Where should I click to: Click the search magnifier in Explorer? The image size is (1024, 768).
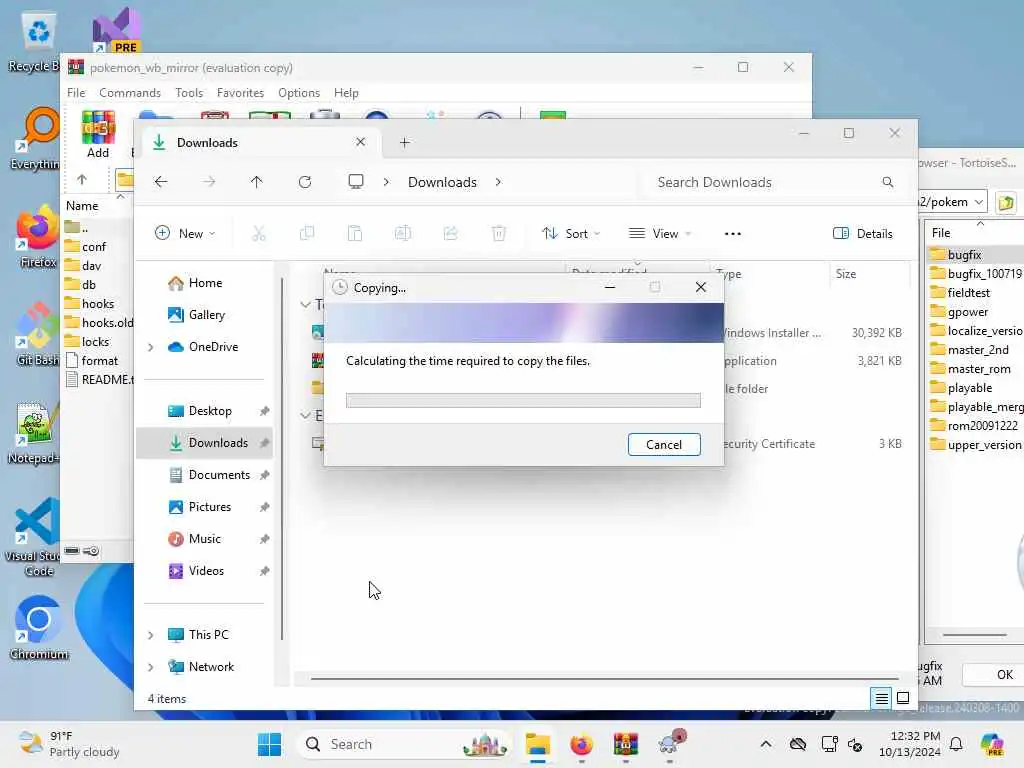(888, 182)
